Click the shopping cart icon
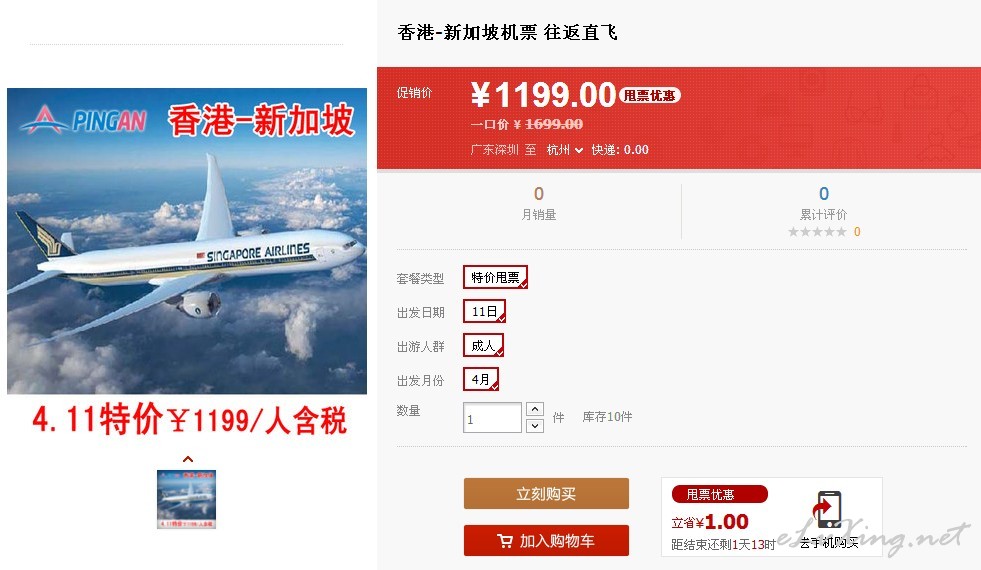This screenshot has width=981, height=570. point(504,541)
